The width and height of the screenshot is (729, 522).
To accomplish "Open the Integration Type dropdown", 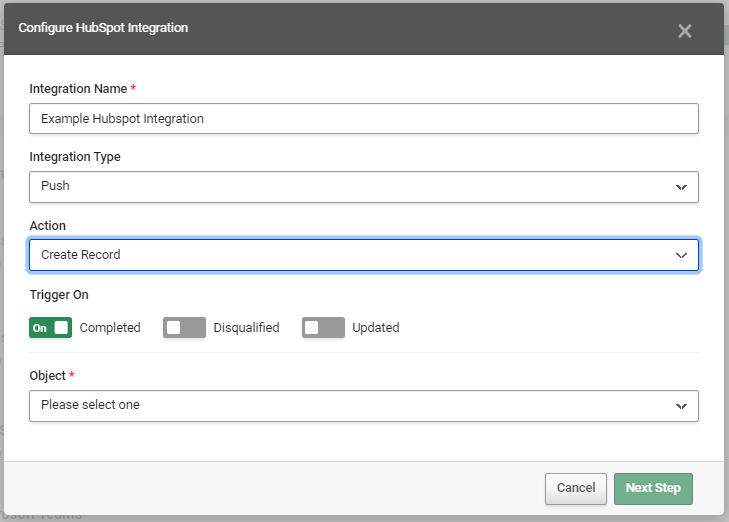I will (x=364, y=187).
